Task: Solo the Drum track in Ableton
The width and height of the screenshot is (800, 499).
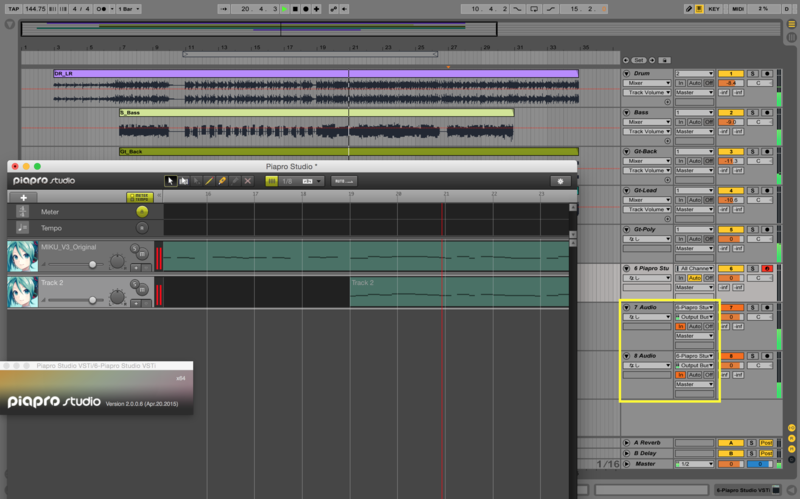Action: (753, 73)
